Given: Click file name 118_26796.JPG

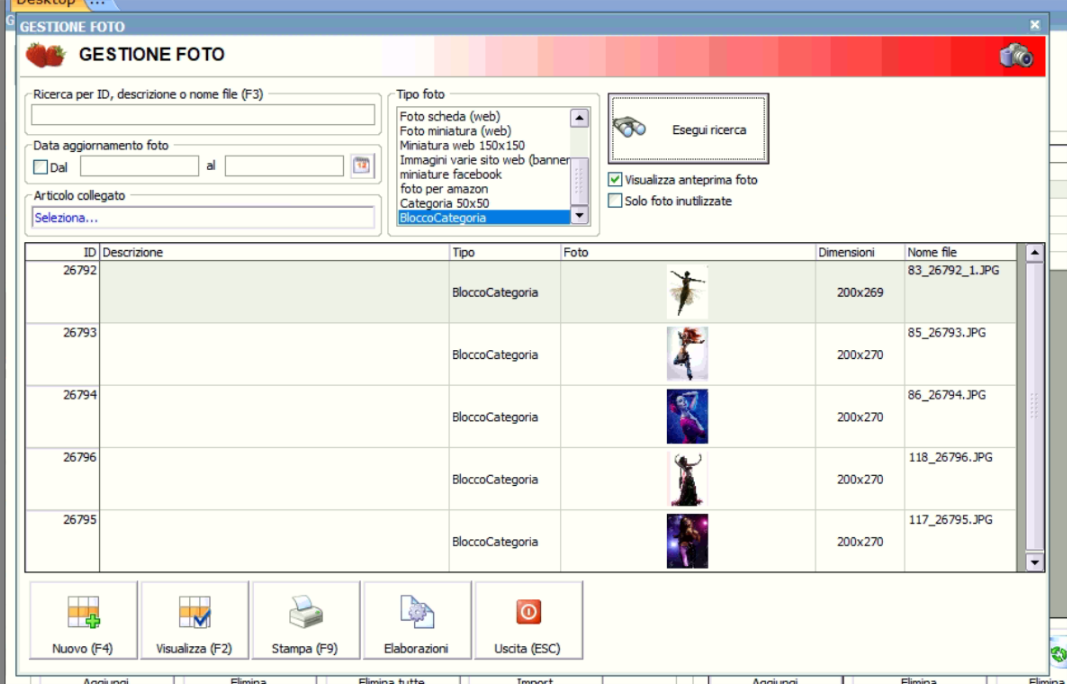Looking at the screenshot, I should [x=950, y=457].
